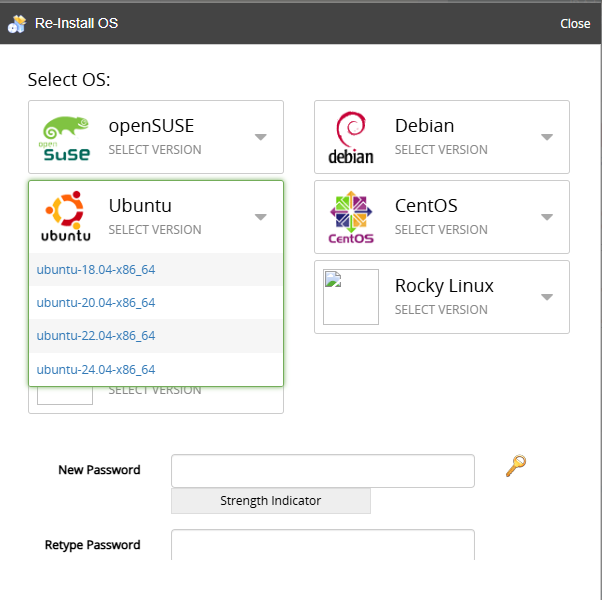602x600 pixels.
Task: Click the Rocky Linux name label
Action: (x=444, y=286)
